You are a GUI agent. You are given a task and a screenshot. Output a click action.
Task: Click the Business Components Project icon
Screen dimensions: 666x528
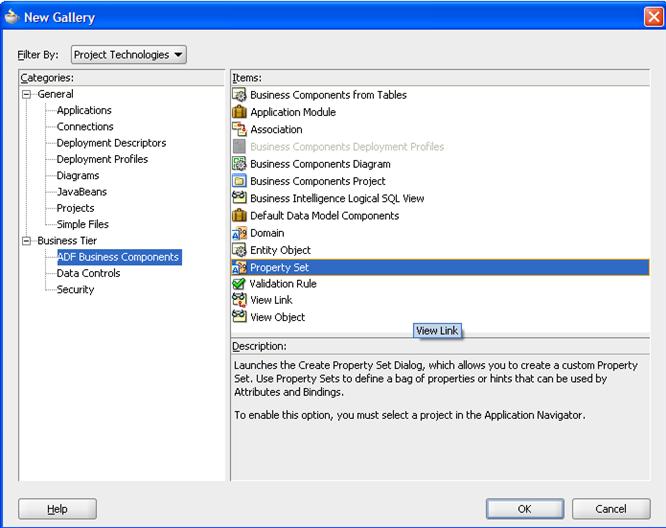tap(239, 181)
